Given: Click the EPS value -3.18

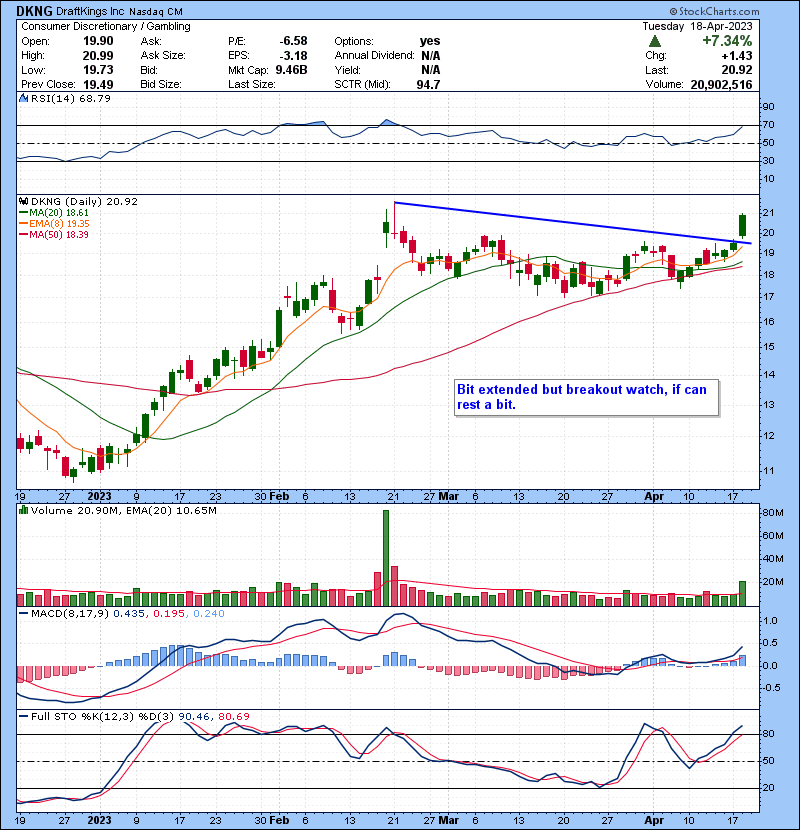Looking at the screenshot, I should pos(293,55).
